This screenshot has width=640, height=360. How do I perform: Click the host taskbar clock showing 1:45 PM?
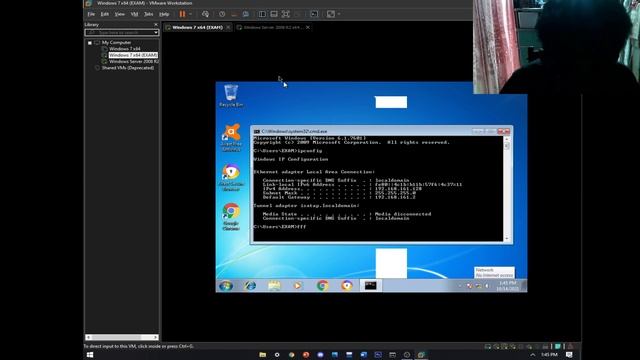point(549,355)
